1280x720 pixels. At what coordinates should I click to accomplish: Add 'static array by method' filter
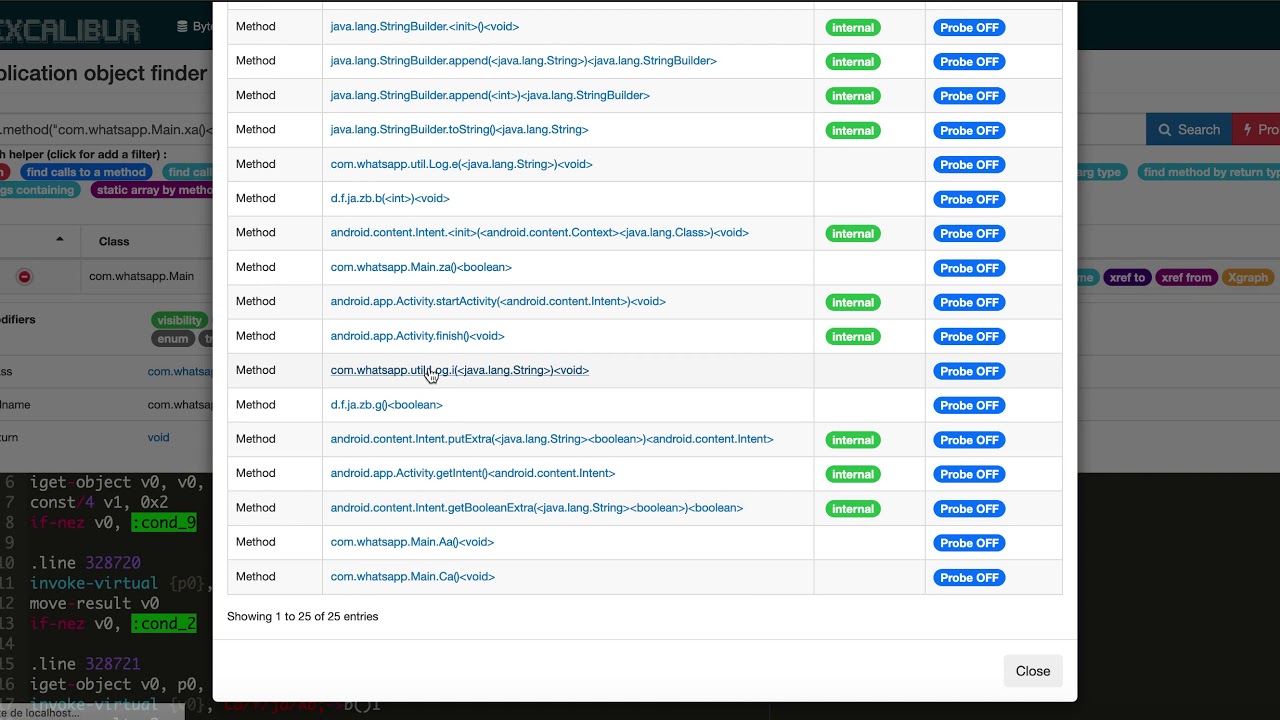point(152,190)
